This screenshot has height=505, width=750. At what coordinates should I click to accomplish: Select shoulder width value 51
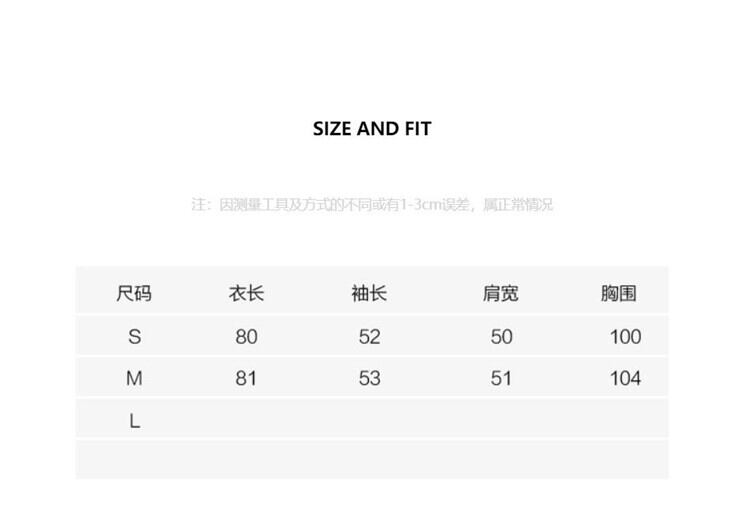tap(501, 379)
